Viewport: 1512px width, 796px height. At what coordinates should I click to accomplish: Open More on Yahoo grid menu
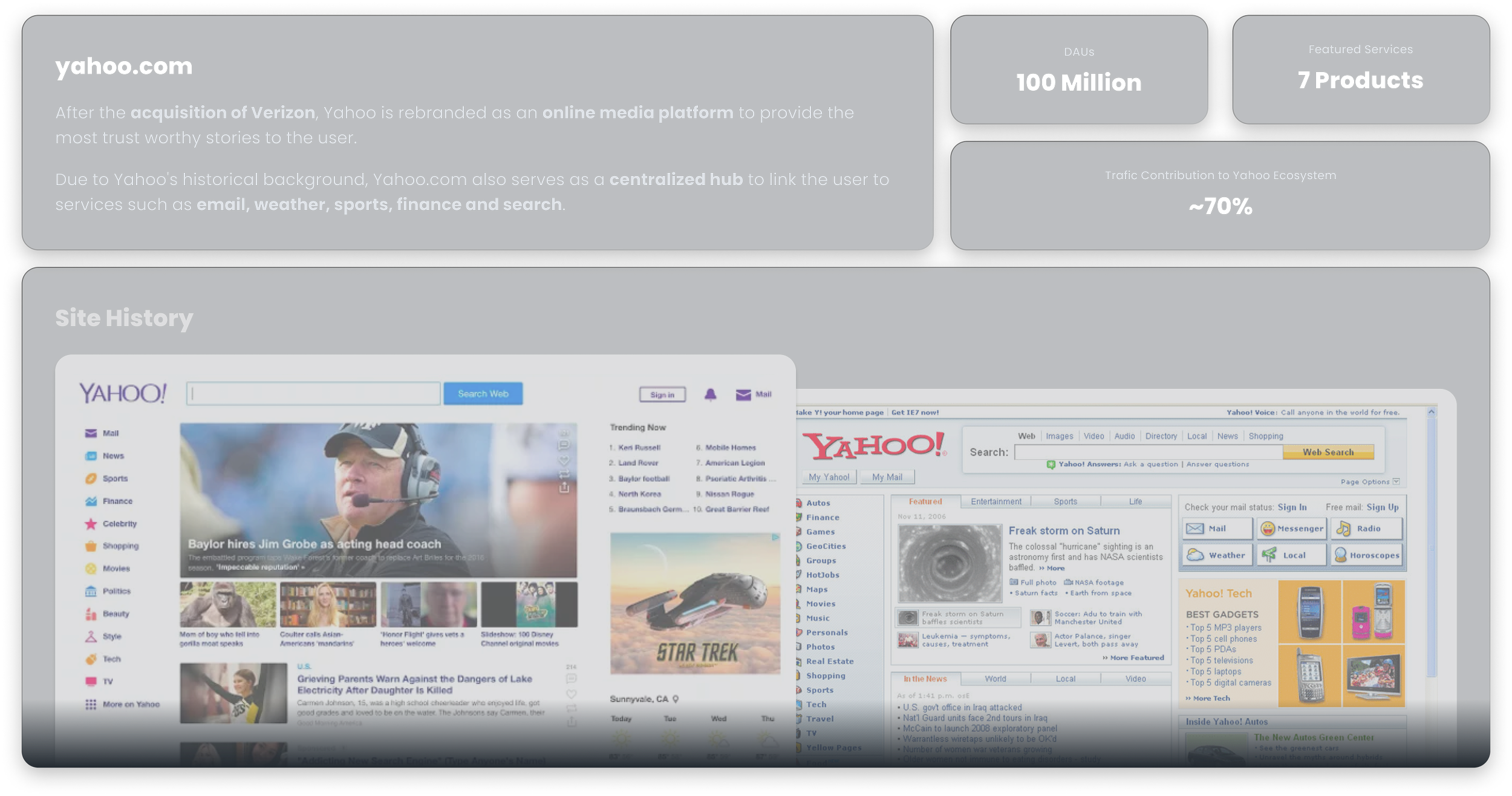(x=91, y=705)
